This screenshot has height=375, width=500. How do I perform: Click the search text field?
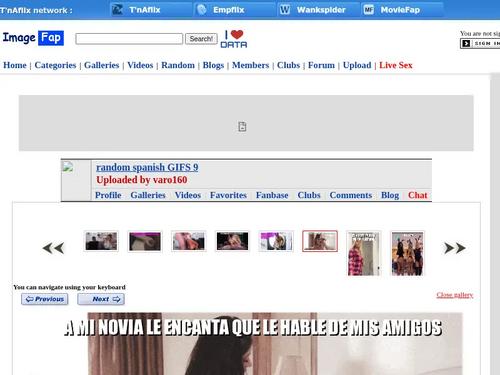click(x=129, y=39)
